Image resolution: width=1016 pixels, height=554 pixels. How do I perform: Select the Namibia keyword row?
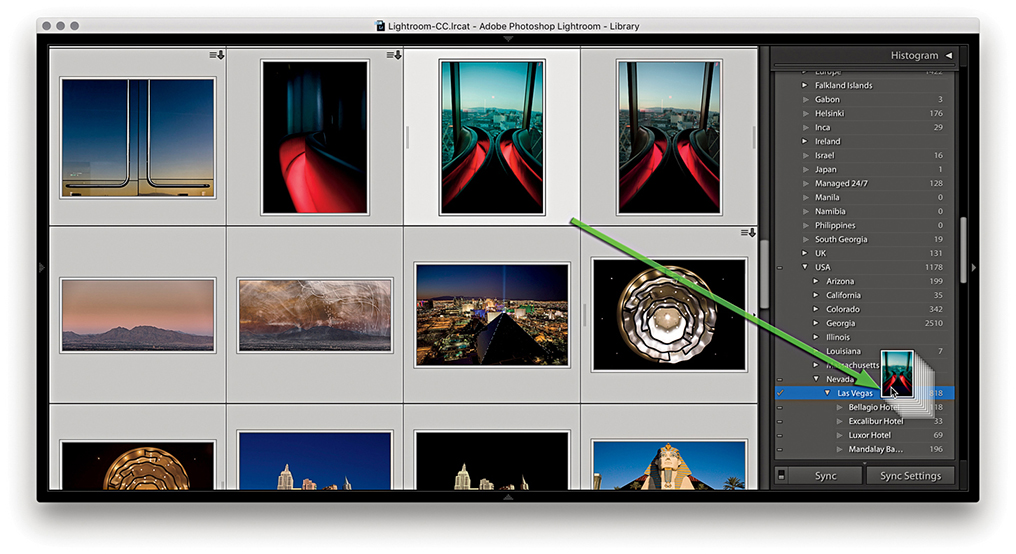point(864,211)
